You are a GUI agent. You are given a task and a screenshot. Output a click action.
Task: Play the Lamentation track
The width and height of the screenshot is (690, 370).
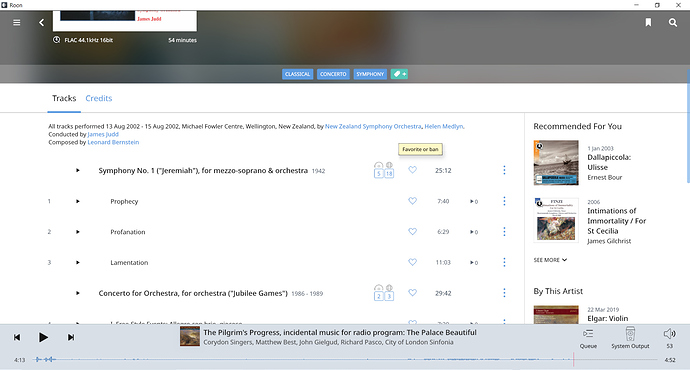(x=77, y=263)
